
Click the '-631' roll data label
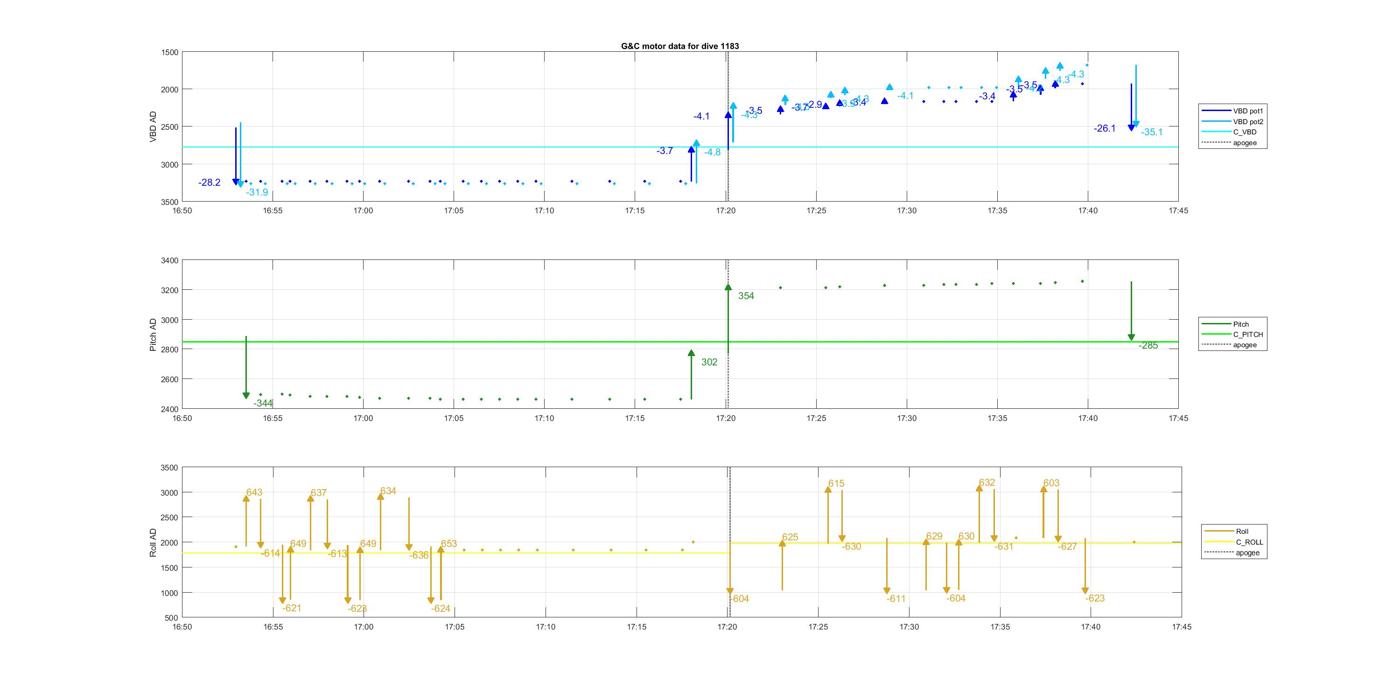tap(1004, 547)
